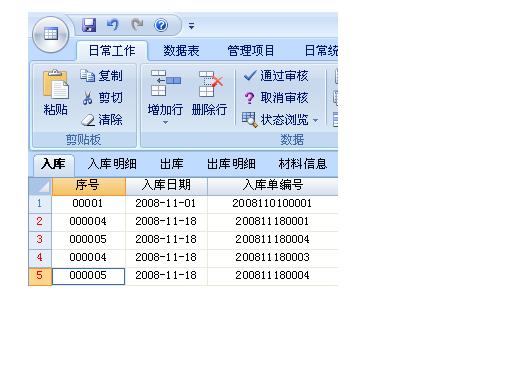Open the 状态浏览 dropdown arrow

click(315, 120)
